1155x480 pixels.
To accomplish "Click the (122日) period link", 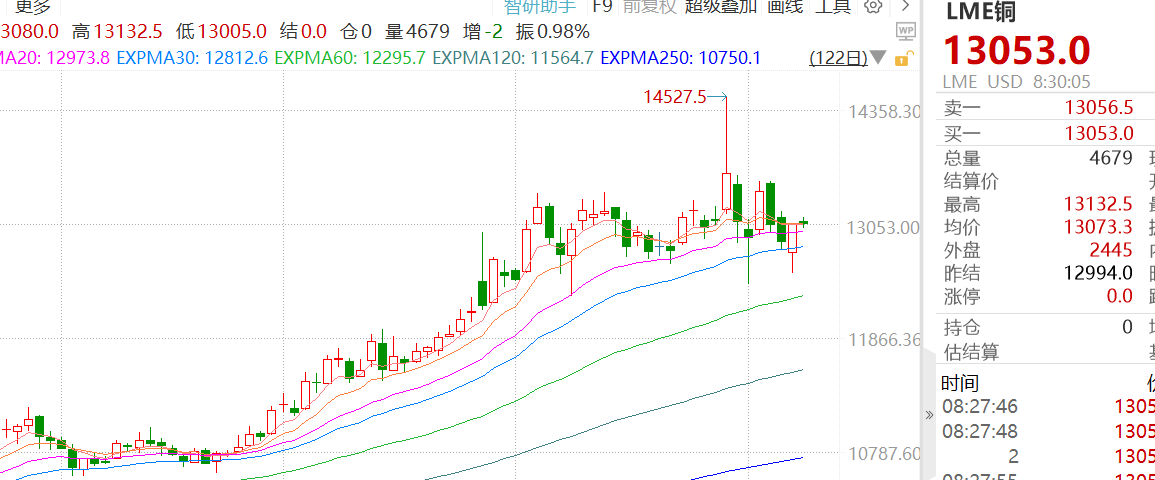I will pyautogui.click(x=838, y=57).
